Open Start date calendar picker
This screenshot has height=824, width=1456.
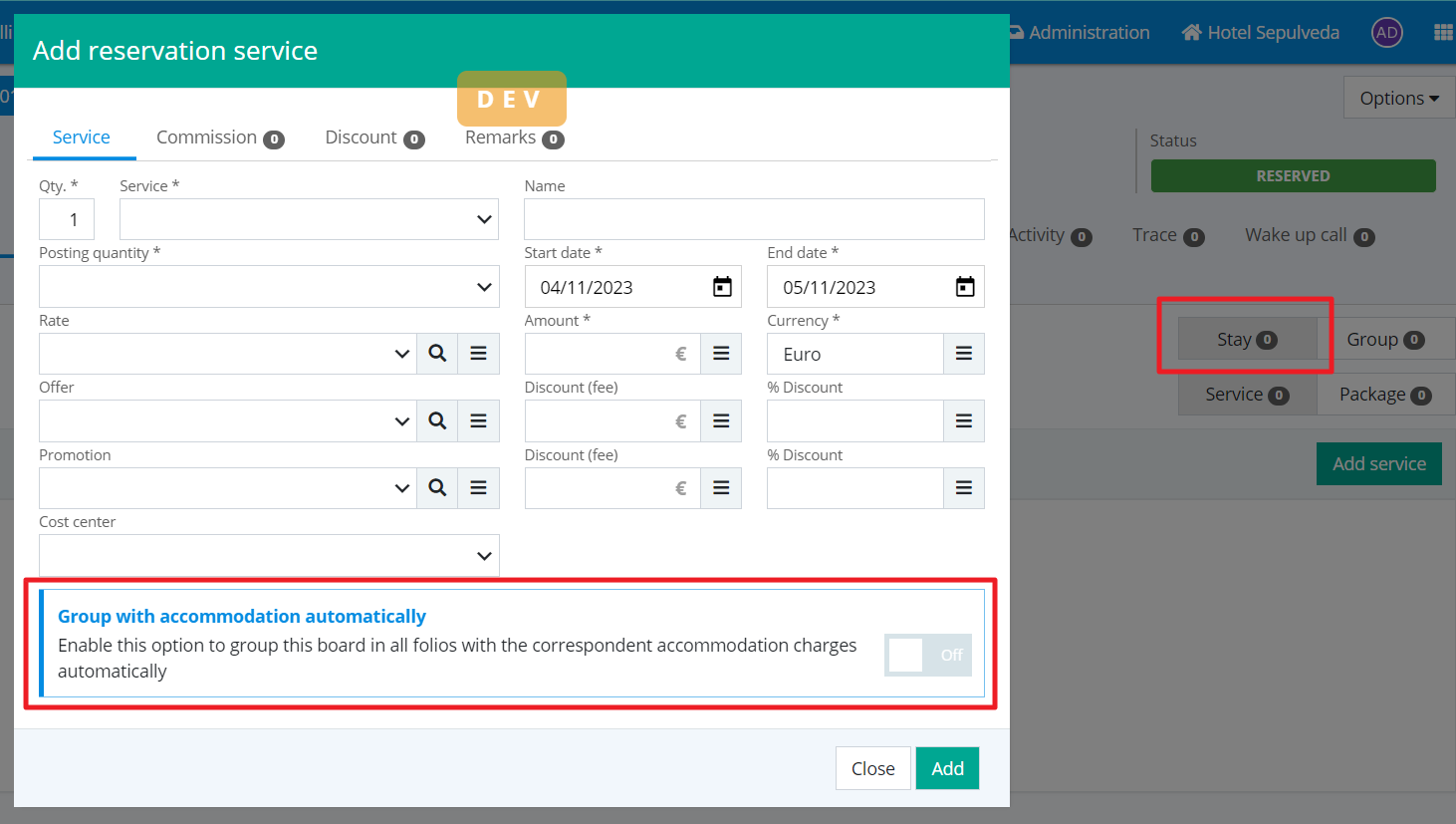pyautogui.click(x=722, y=287)
